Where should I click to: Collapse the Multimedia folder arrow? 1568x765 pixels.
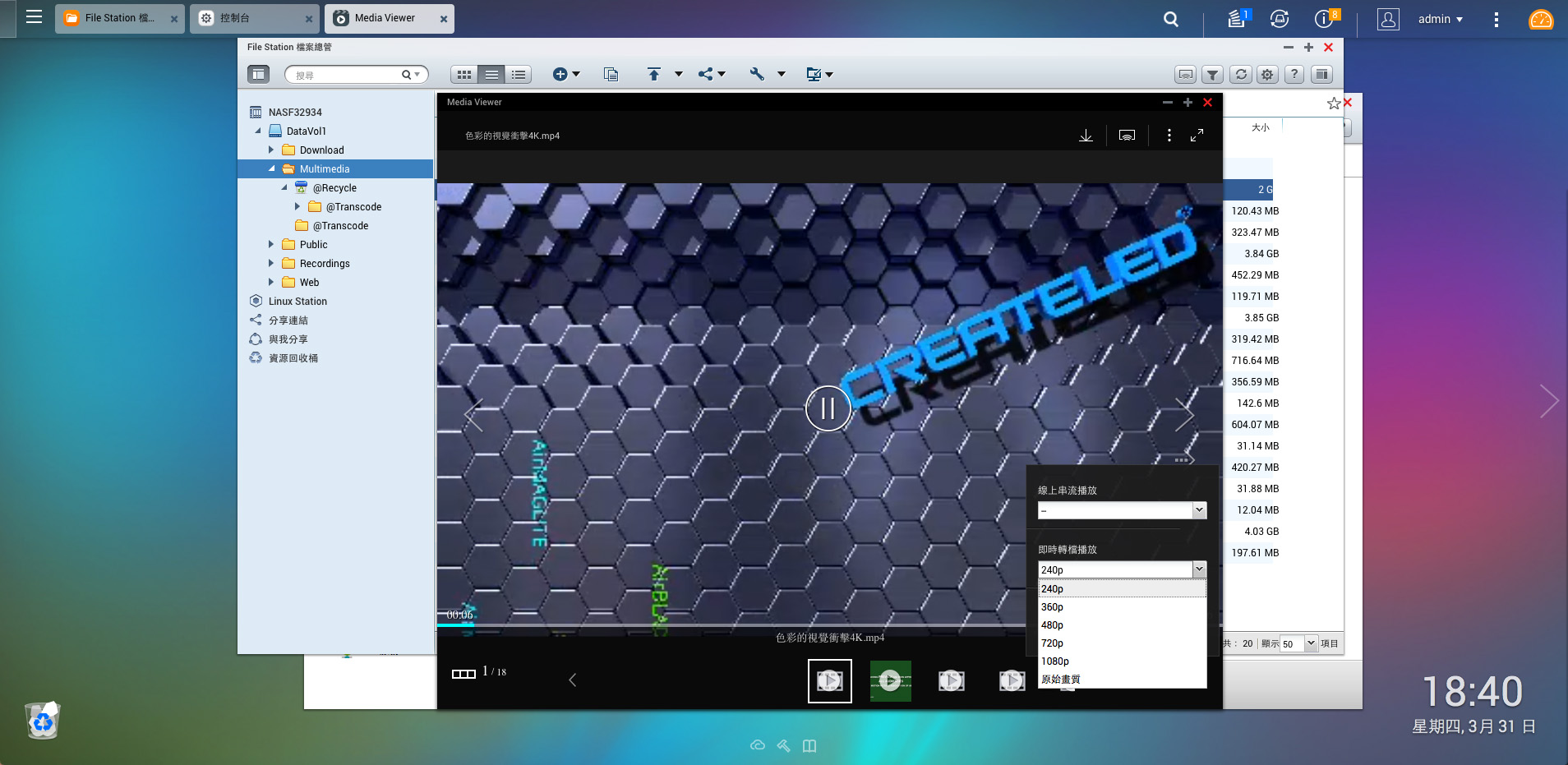coord(271,169)
